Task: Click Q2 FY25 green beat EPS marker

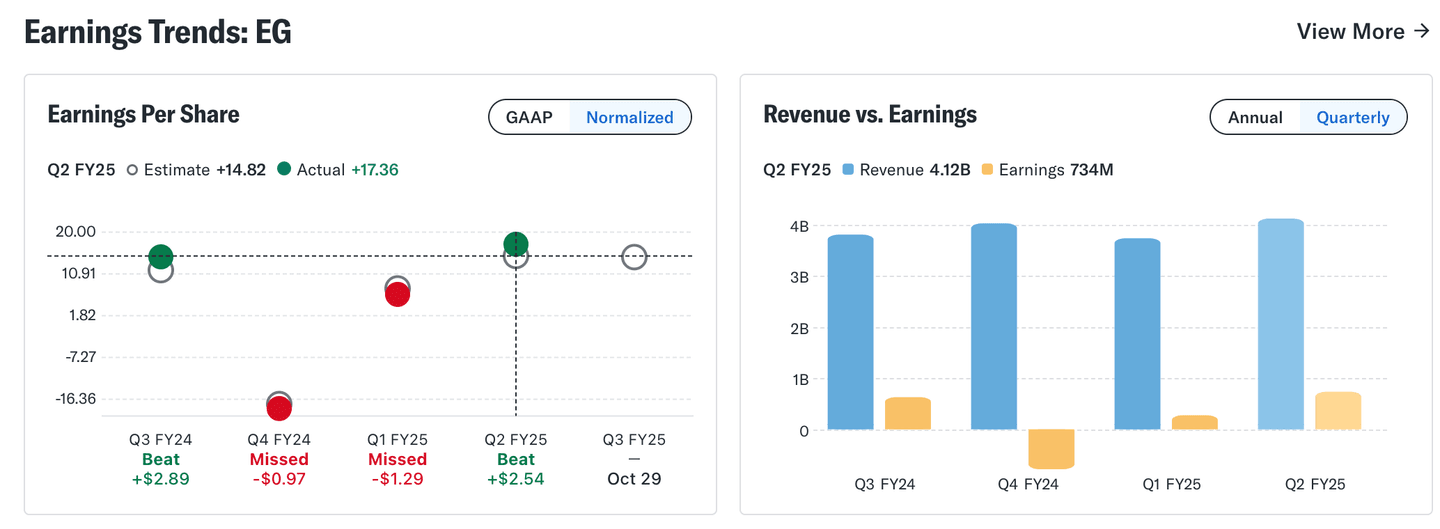Action: click(516, 243)
